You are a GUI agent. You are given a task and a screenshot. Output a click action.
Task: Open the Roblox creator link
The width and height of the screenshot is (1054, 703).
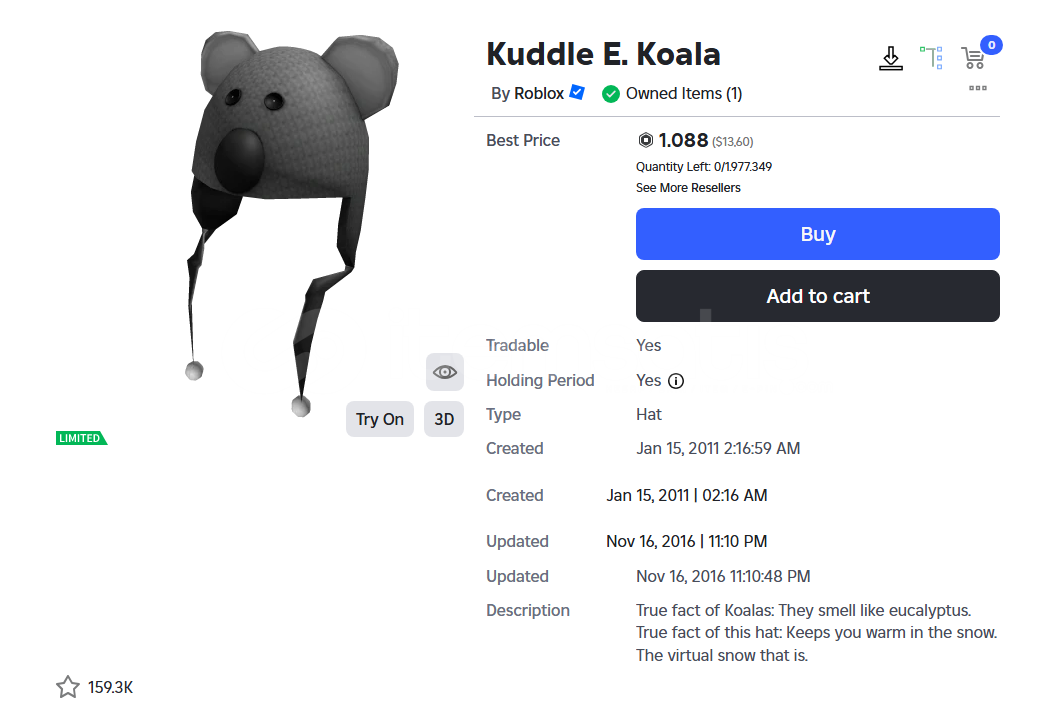point(538,93)
